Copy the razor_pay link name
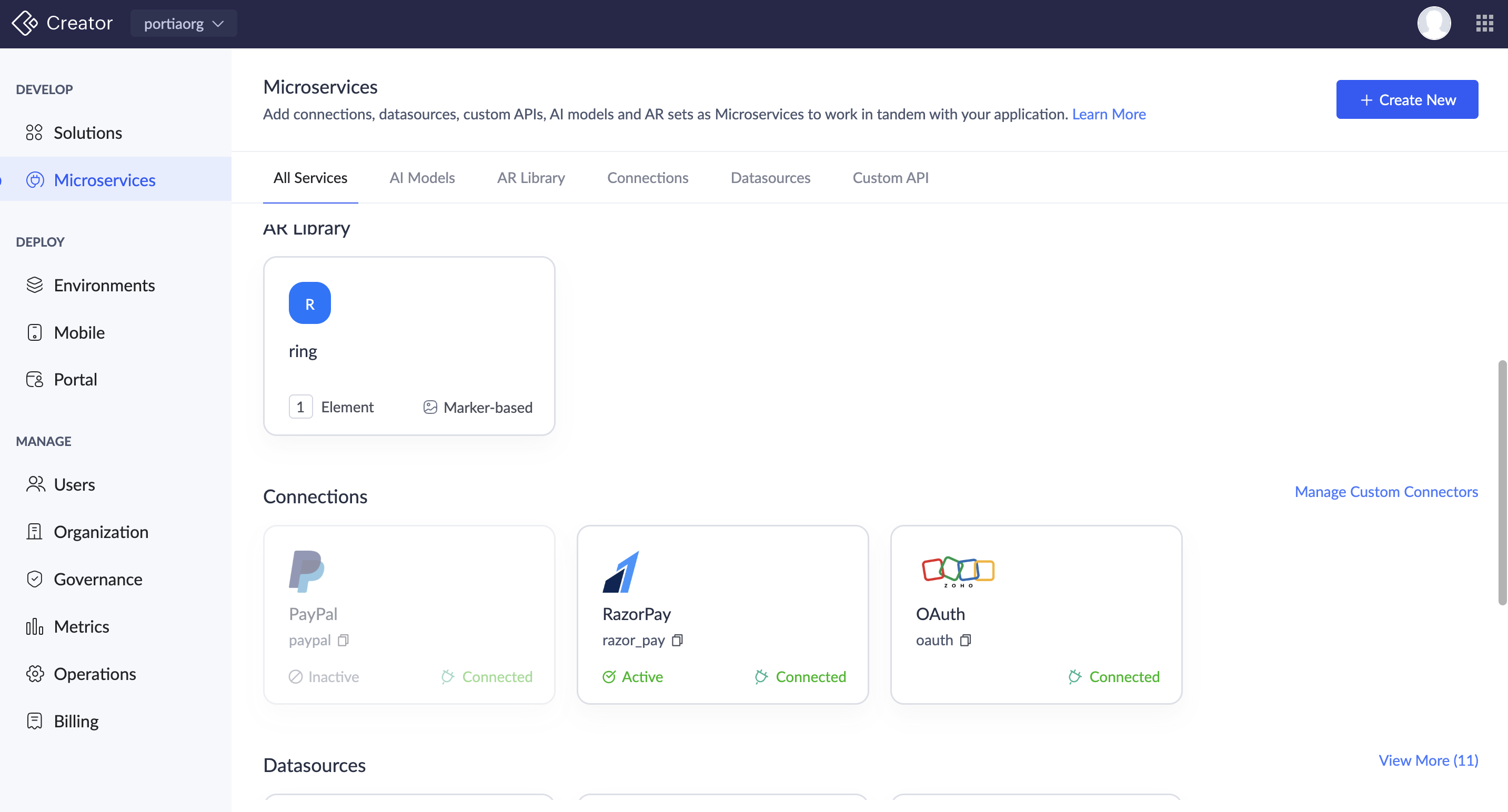The width and height of the screenshot is (1508, 812). coord(677,640)
